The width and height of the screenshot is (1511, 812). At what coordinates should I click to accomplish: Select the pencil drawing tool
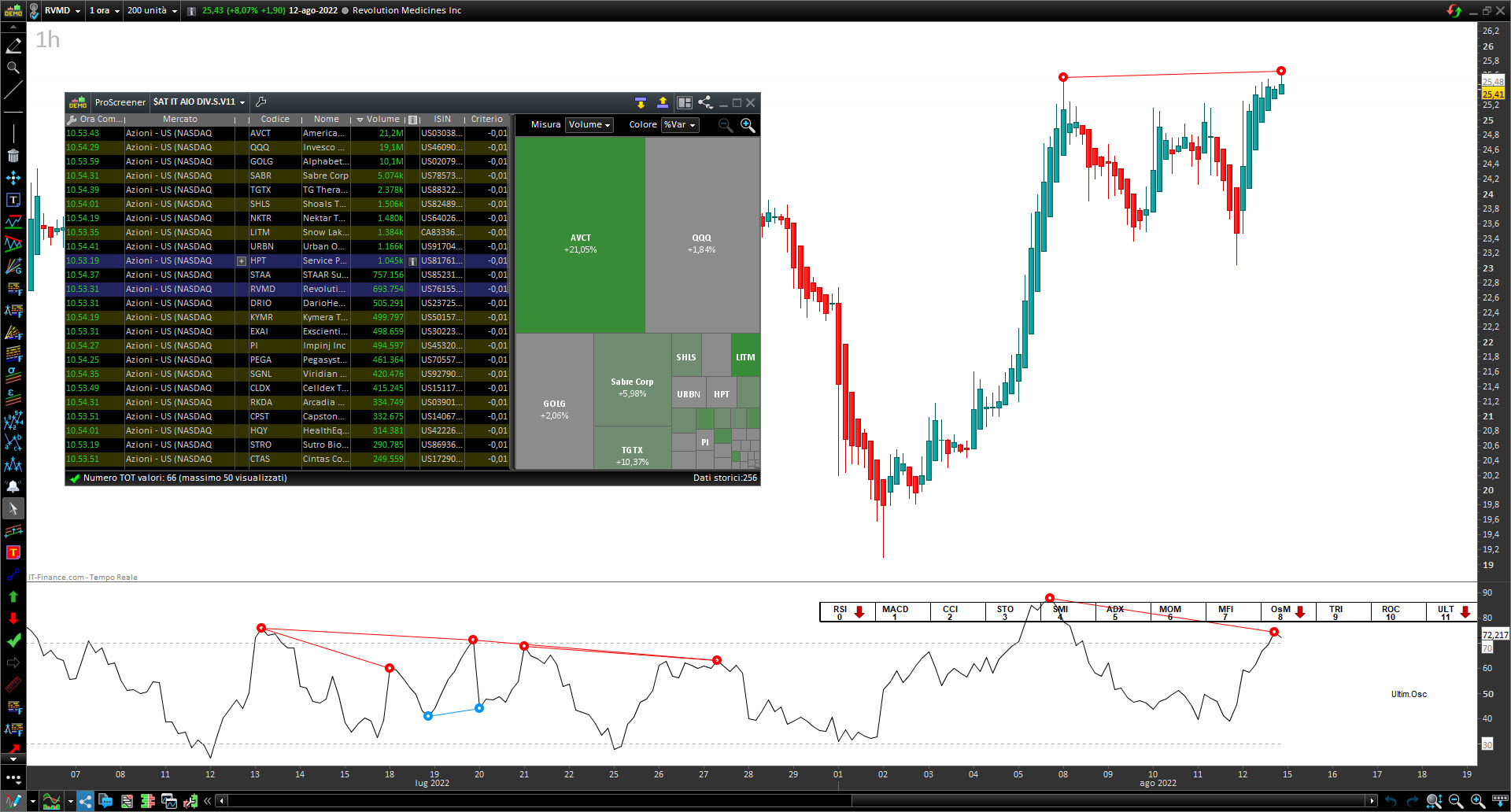pos(13,46)
